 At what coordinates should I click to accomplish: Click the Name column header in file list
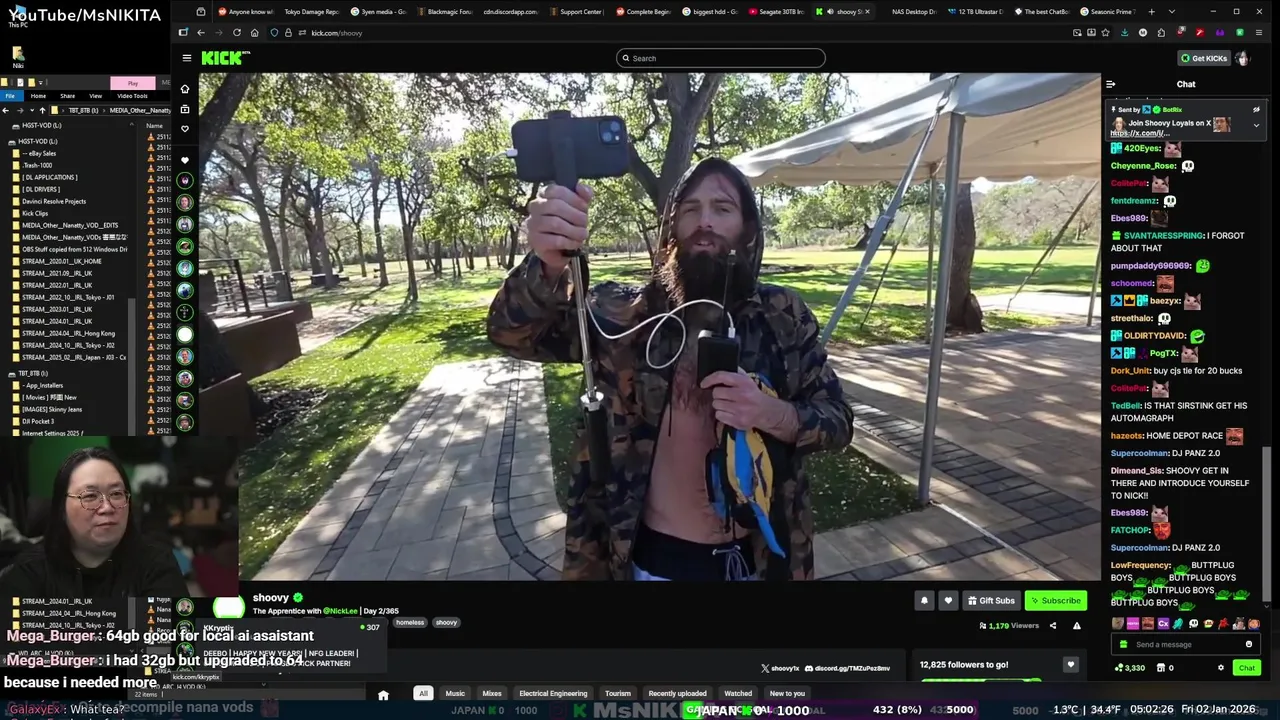(154, 126)
